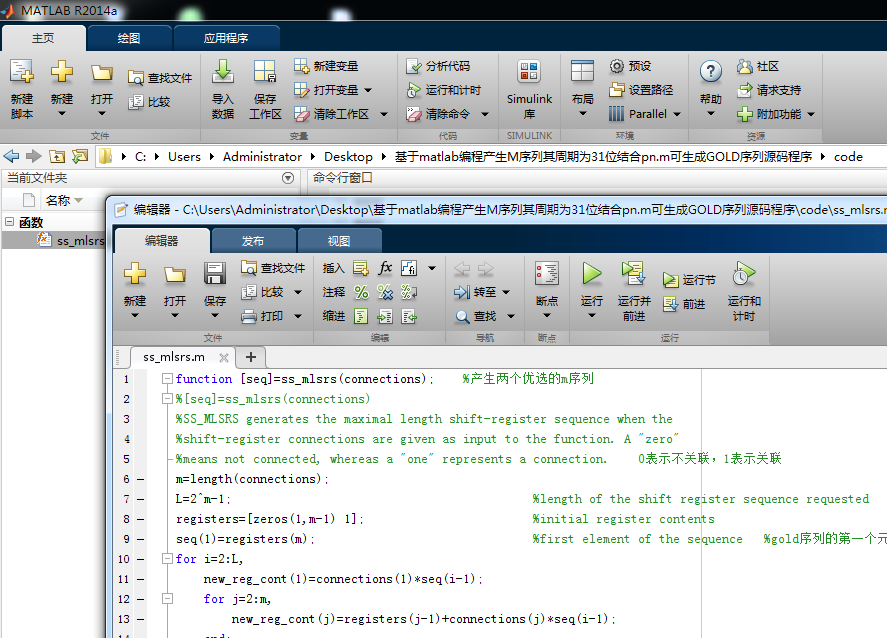Expand Open Variable (打开变量) dropdown arrow

click(368, 90)
